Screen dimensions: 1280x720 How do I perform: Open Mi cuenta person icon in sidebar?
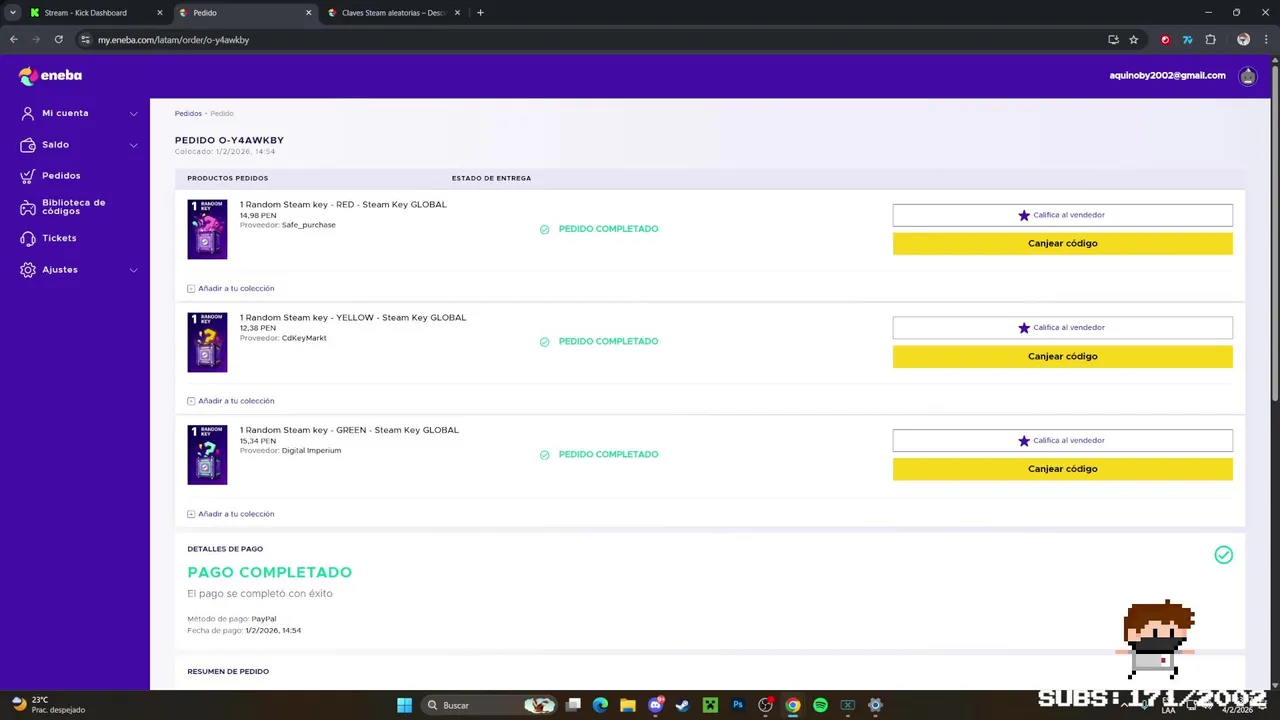click(28, 114)
